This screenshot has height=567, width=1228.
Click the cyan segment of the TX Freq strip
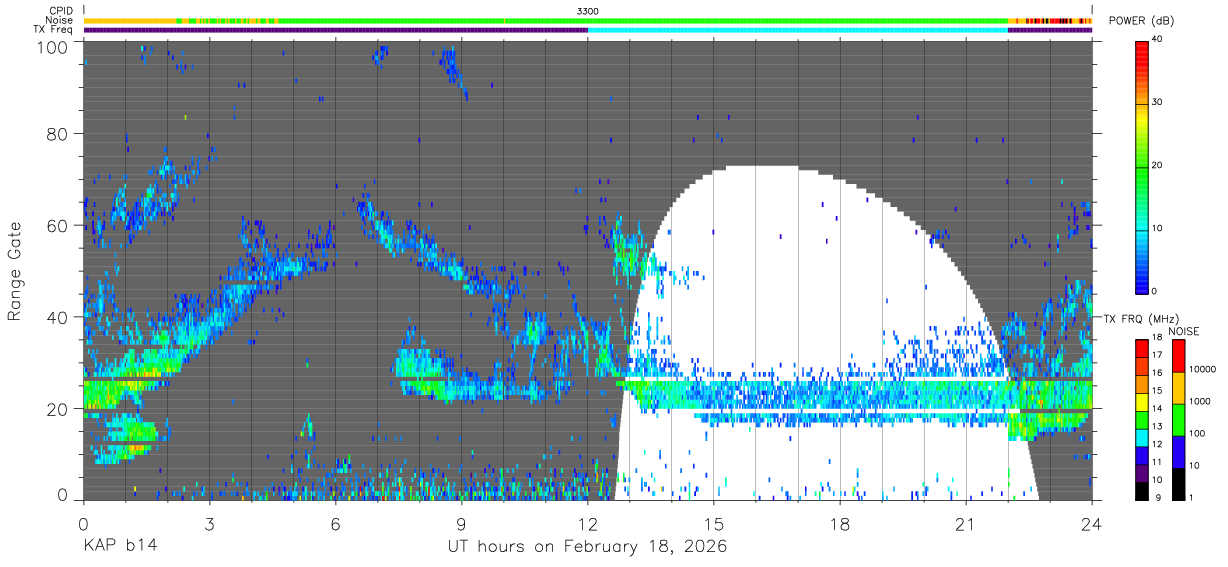pos(798,30)
